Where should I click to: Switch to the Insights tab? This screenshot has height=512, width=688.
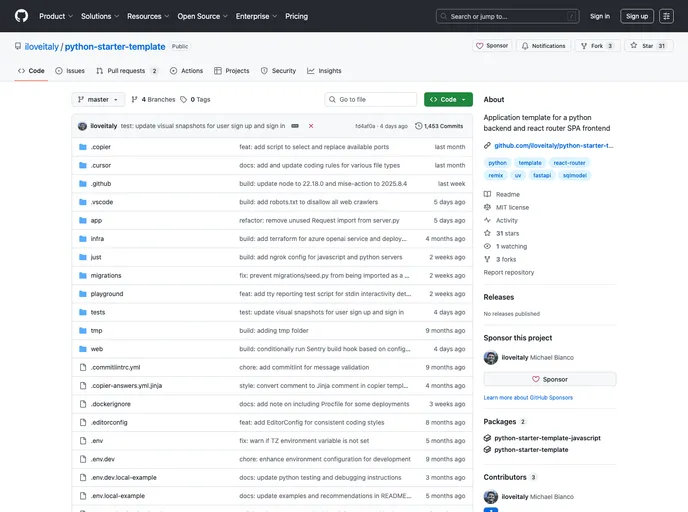pyautogui.click(x=324, y=71)
